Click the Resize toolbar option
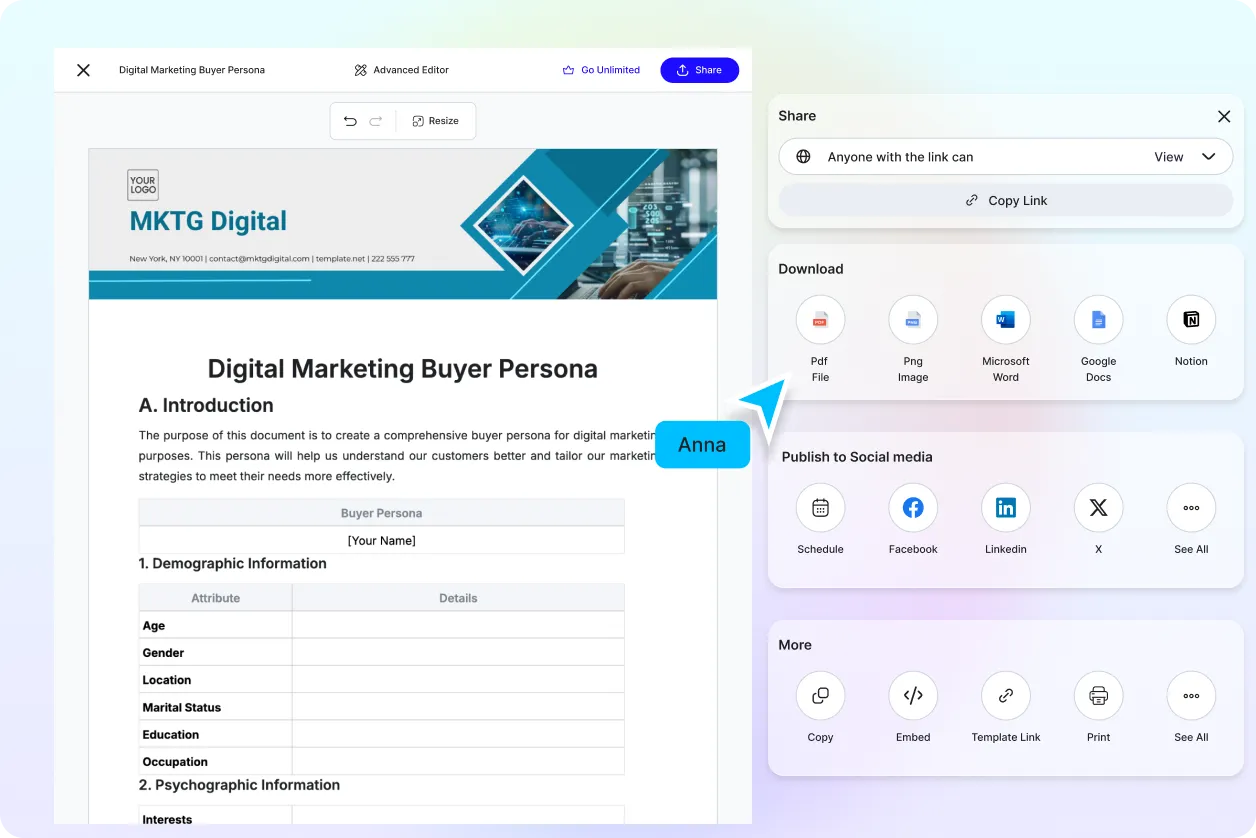 pyautogui.click(x=435, y=121)
